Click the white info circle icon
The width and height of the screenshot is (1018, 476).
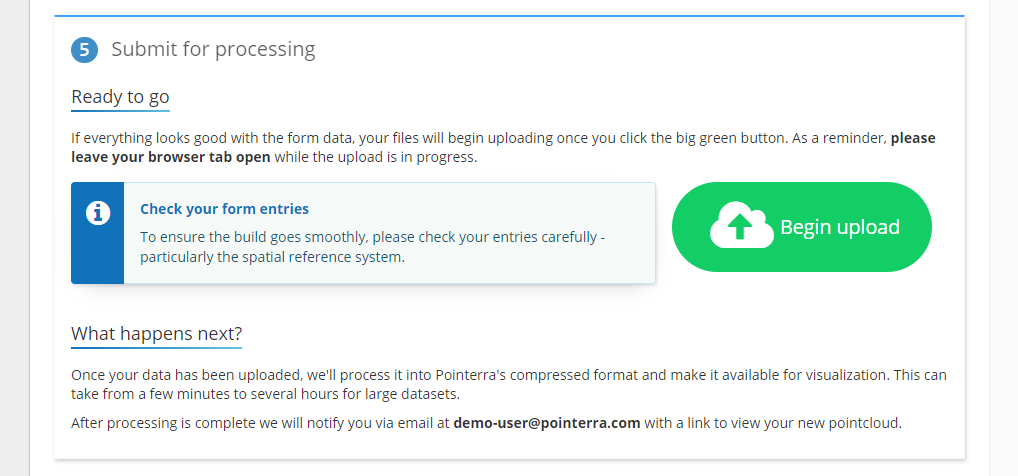tap(98, 213)
